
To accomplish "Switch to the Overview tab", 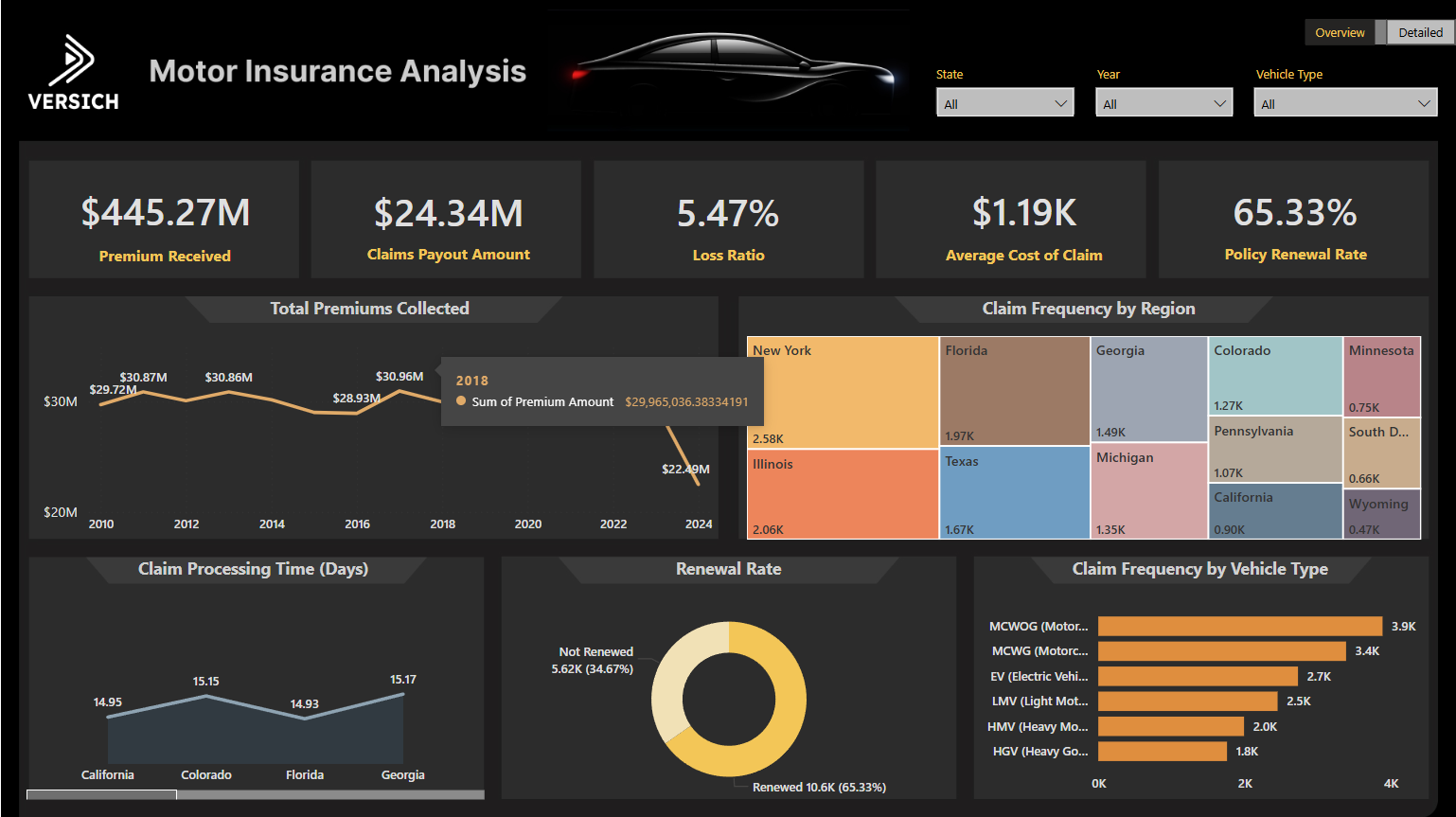I will [1339, 32].
